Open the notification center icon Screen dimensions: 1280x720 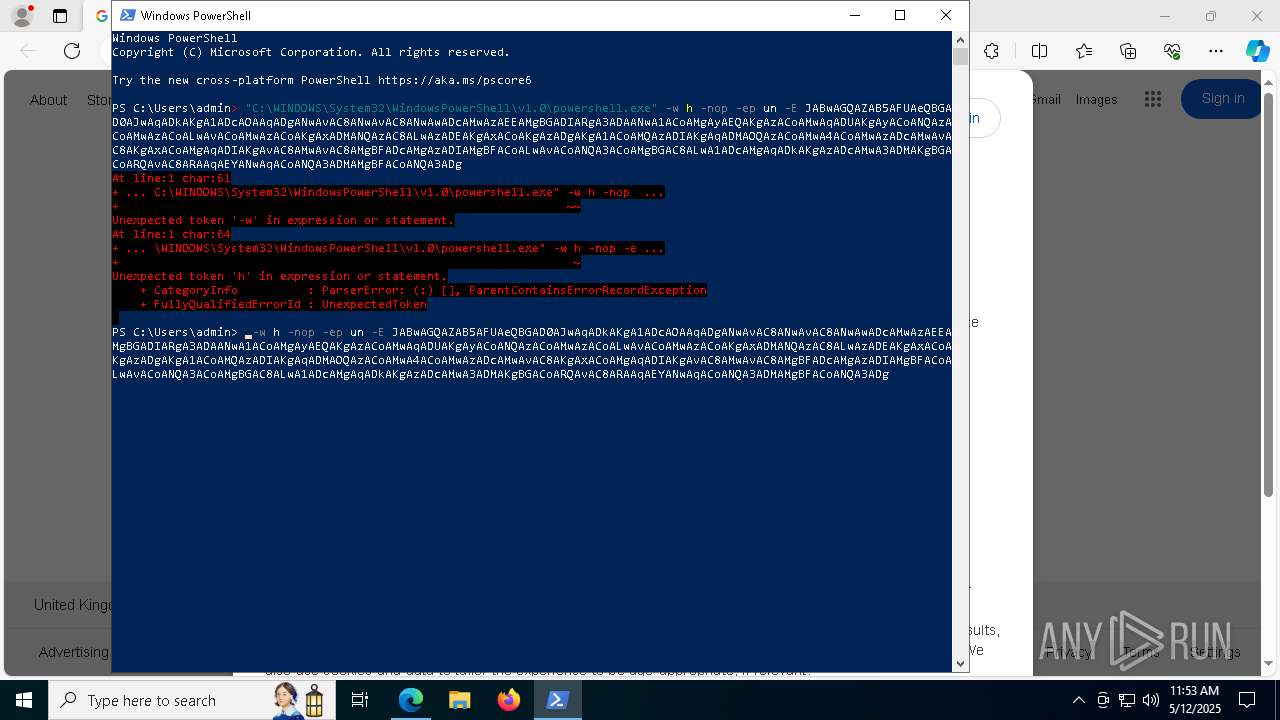pyautogui.click(x=1247, y=700)
